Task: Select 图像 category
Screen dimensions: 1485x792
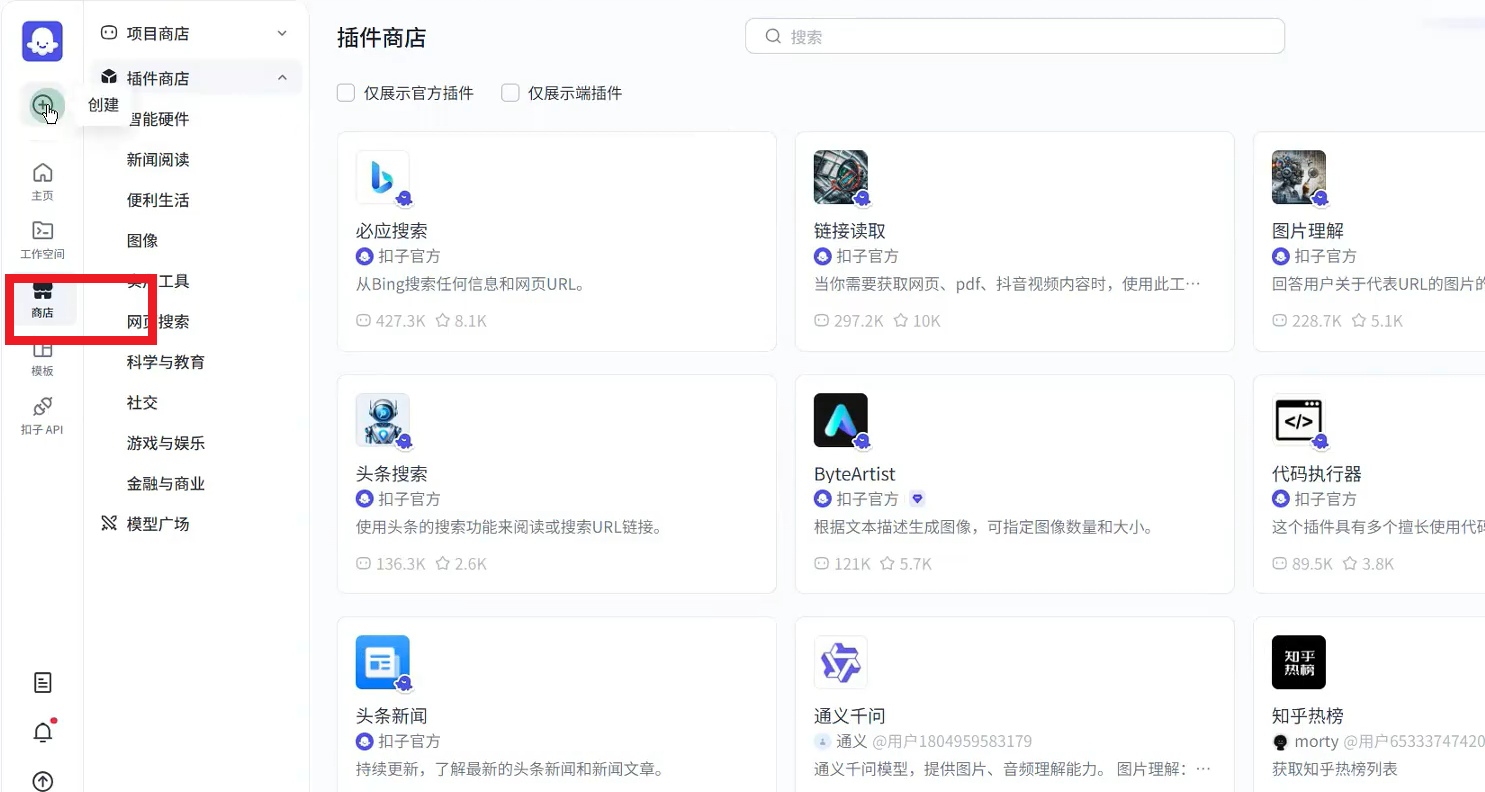Action: pyautogui.click(x=142, y=241)
